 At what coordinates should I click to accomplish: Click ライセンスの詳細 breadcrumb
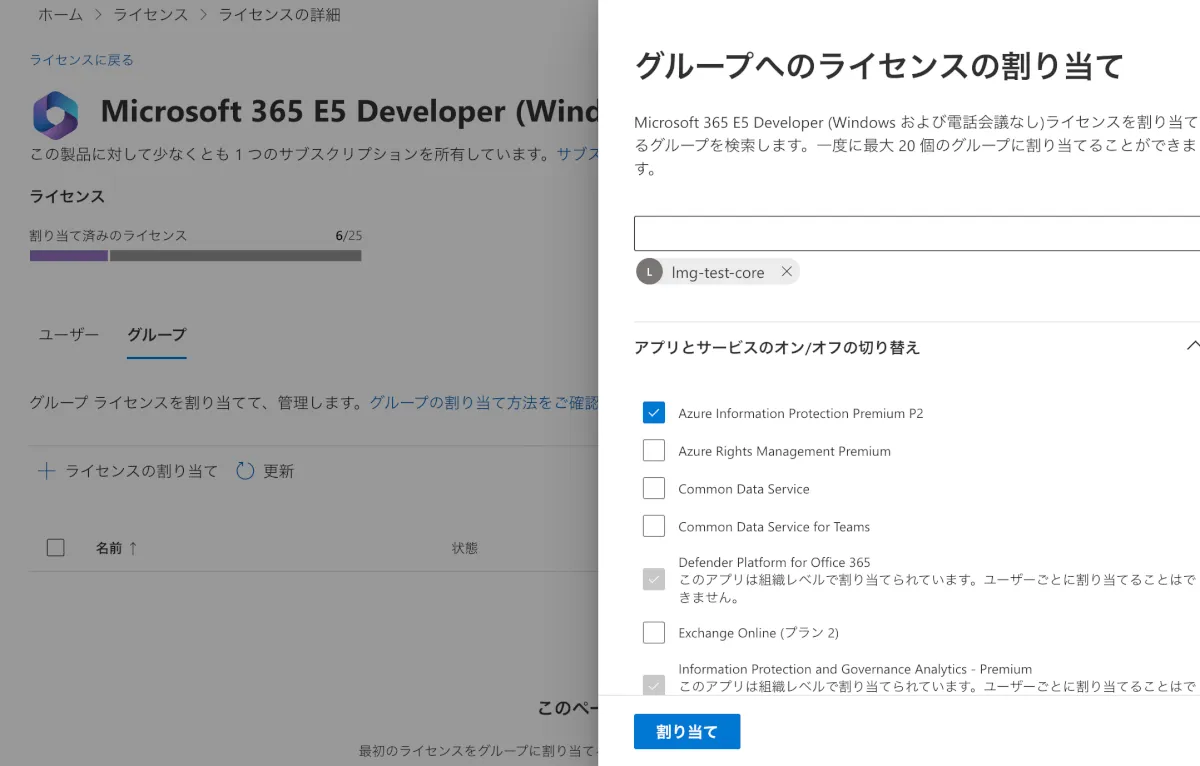pyautogui.click(x=279, y=15)
